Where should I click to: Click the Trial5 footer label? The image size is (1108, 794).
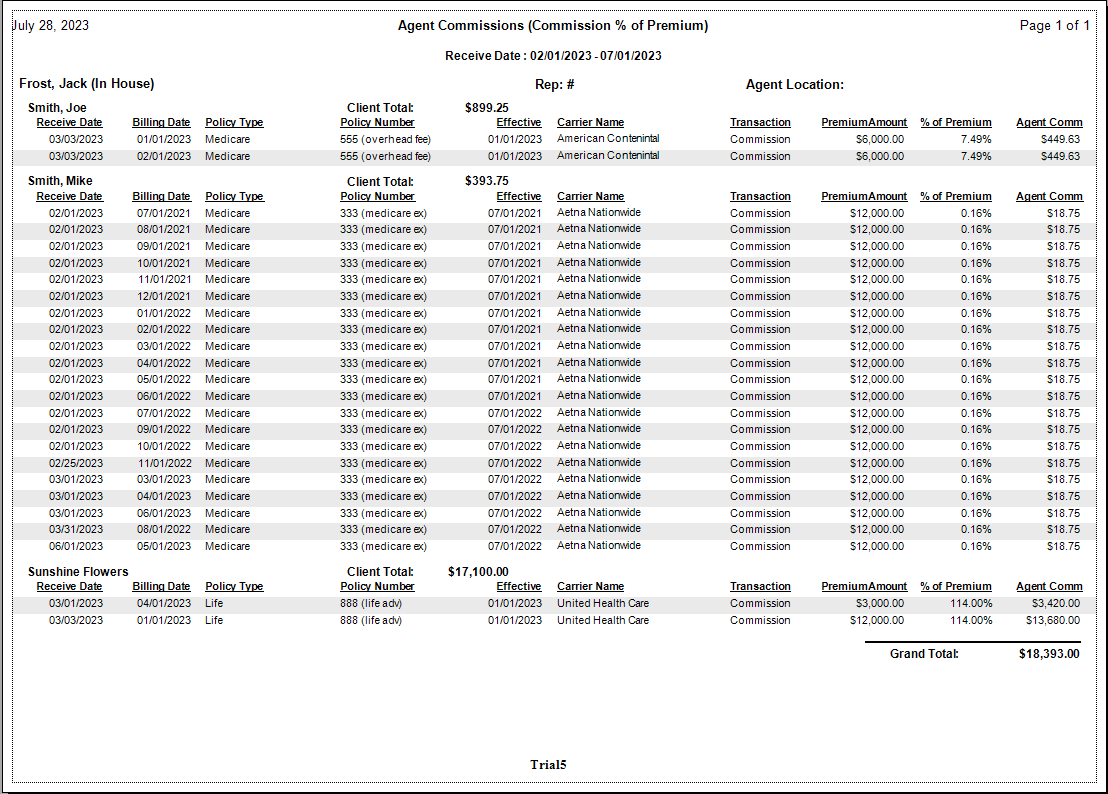click(x=548, y=764)
